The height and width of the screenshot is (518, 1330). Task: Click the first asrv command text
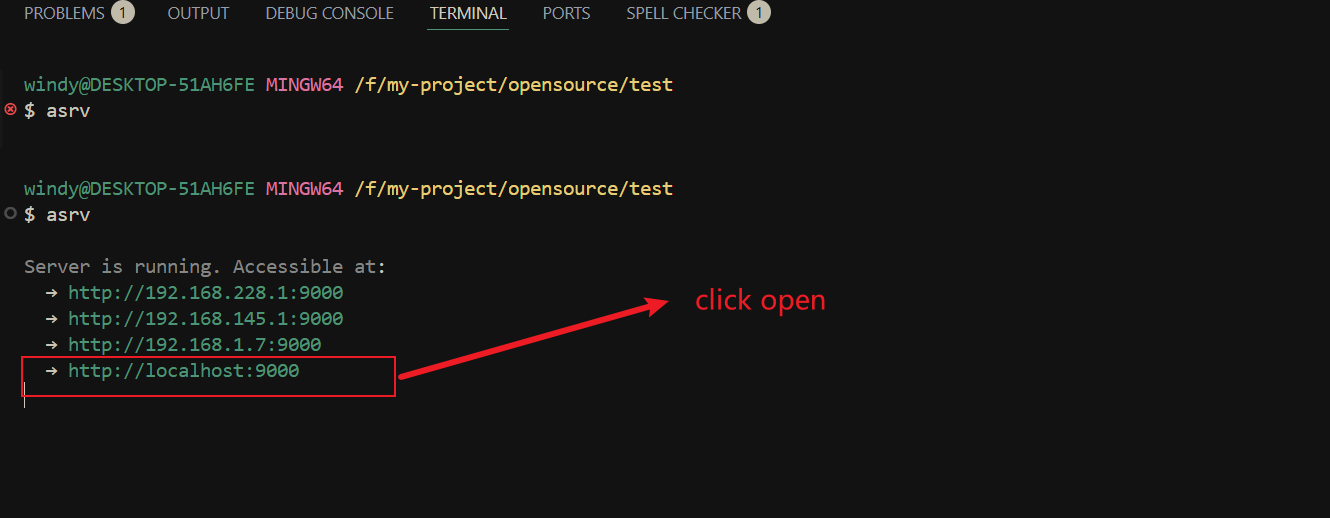68,110
